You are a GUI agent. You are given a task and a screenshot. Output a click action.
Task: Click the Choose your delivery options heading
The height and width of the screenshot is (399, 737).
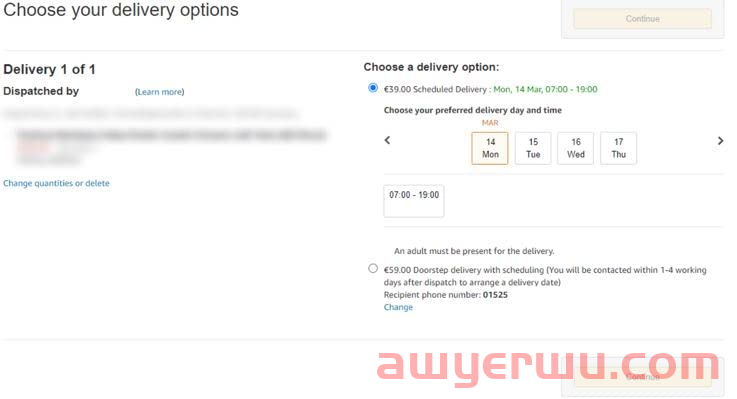pos(121,10)
